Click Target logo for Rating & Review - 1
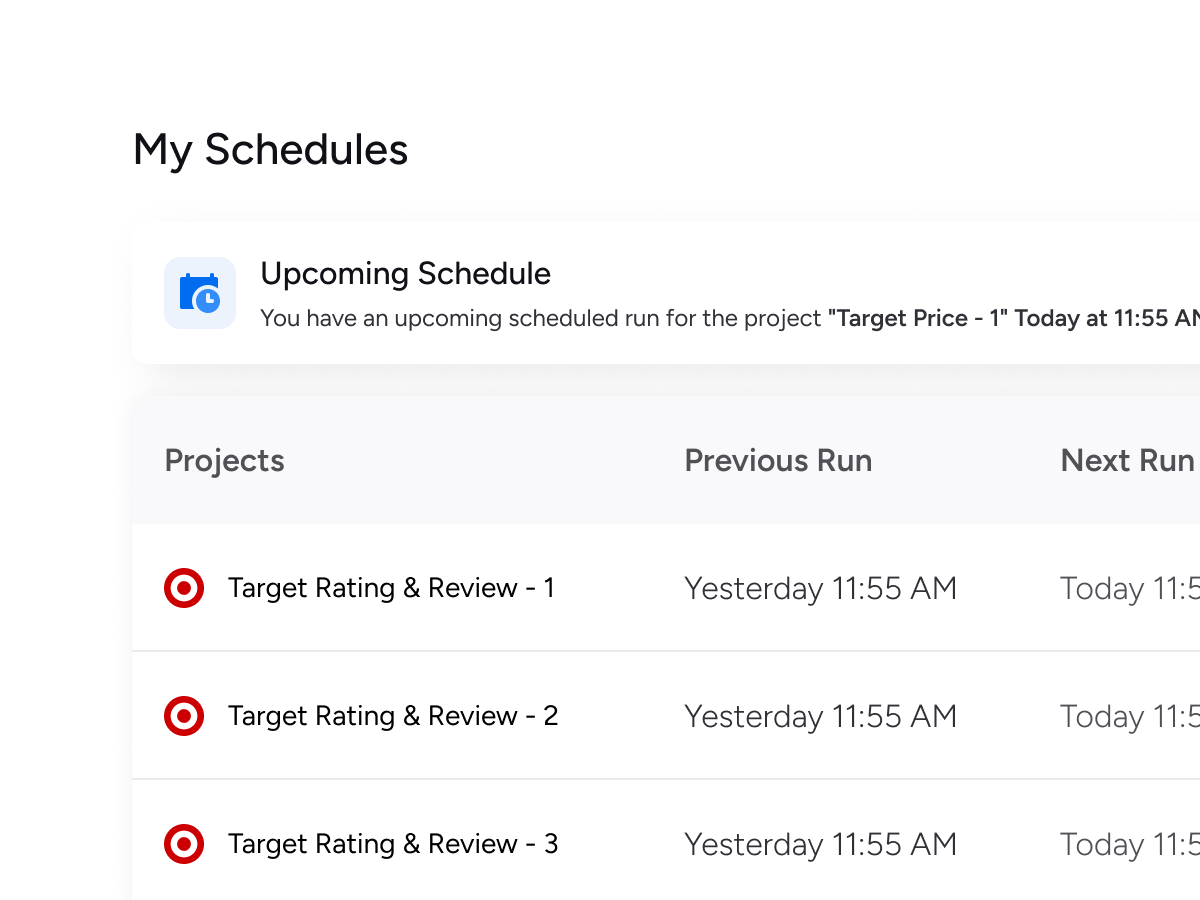The height and width of the screenshot is (900, 1200). tap(184, 588)
